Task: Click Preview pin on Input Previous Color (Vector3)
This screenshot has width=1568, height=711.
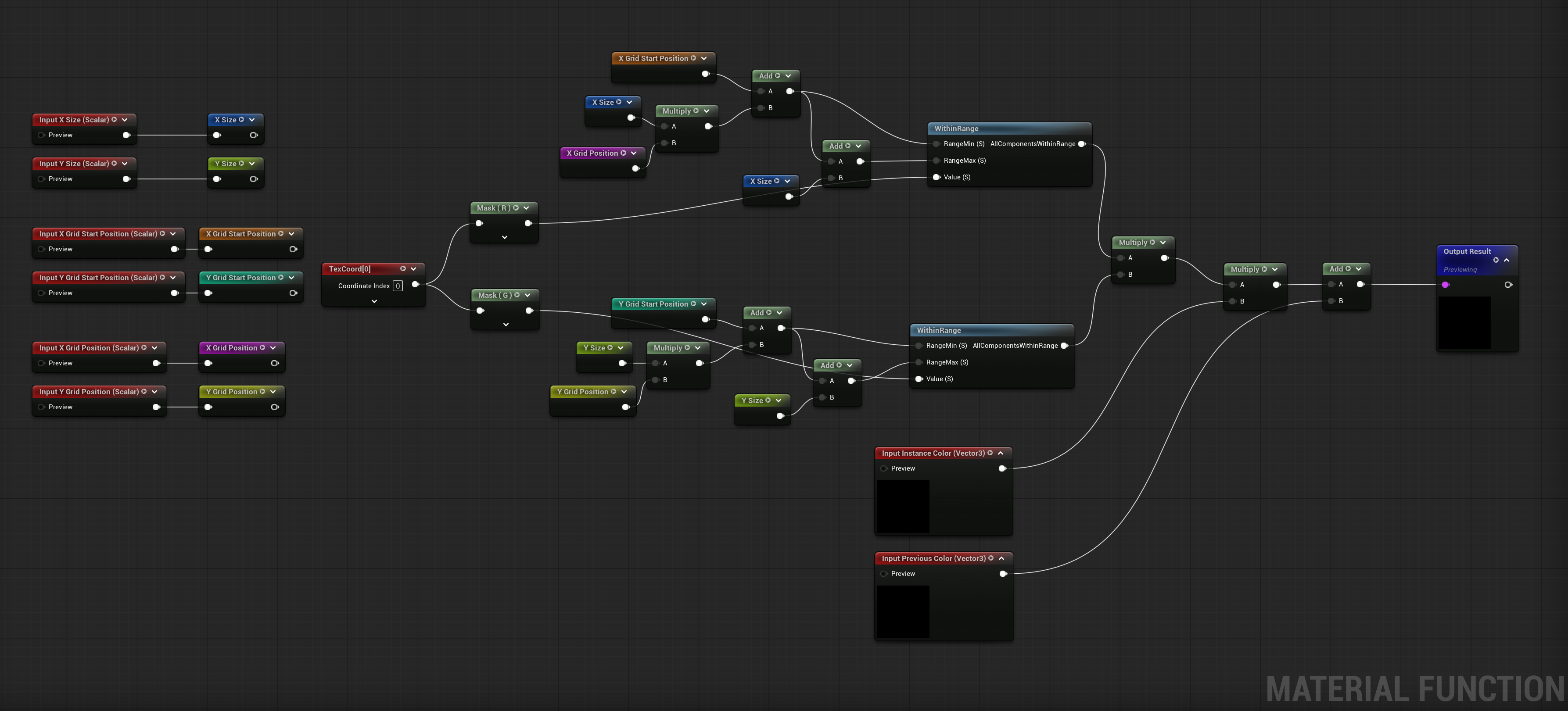Action: tap(883, 574)
